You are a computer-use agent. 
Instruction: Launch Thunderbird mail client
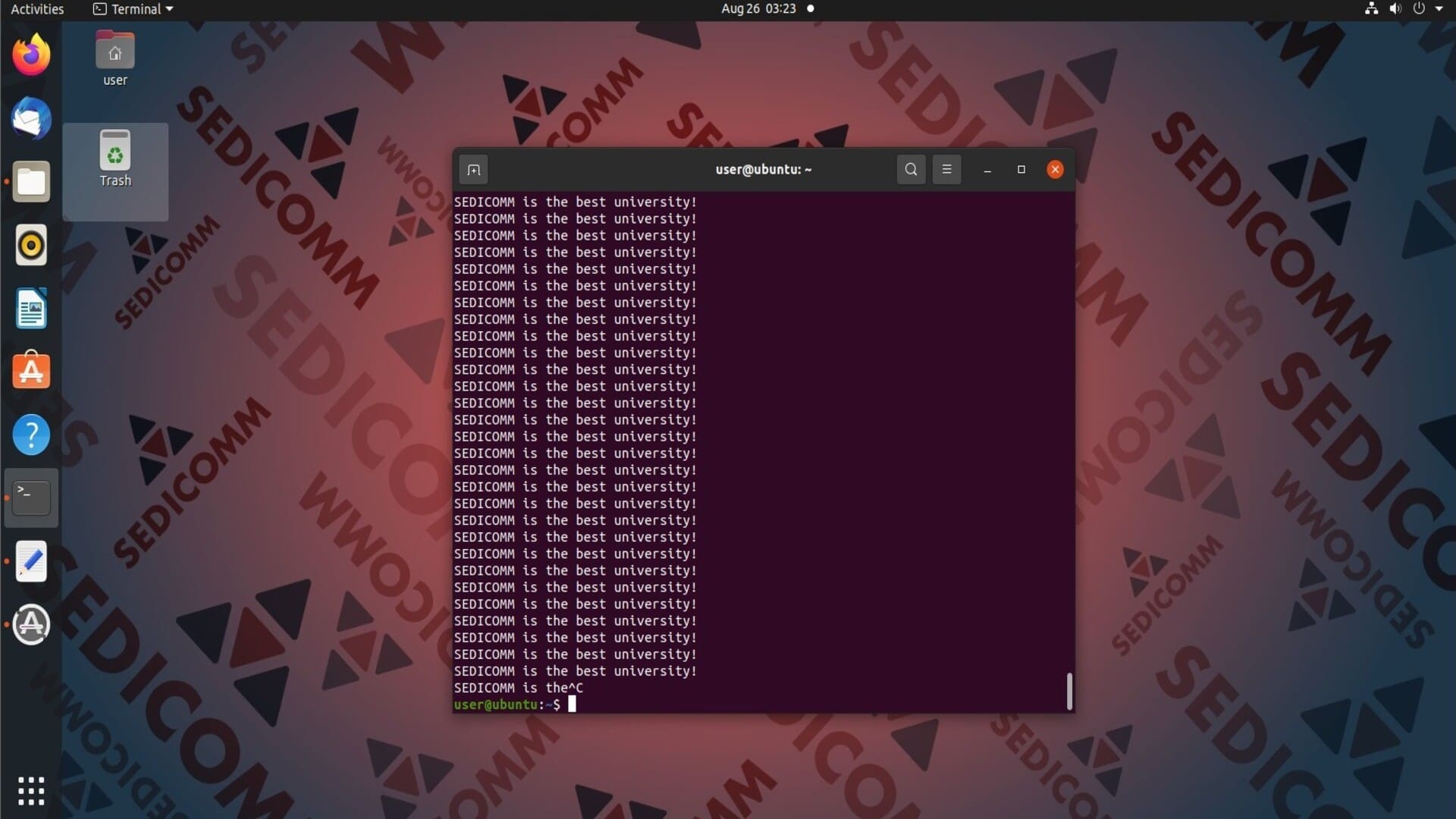(31, 118)
